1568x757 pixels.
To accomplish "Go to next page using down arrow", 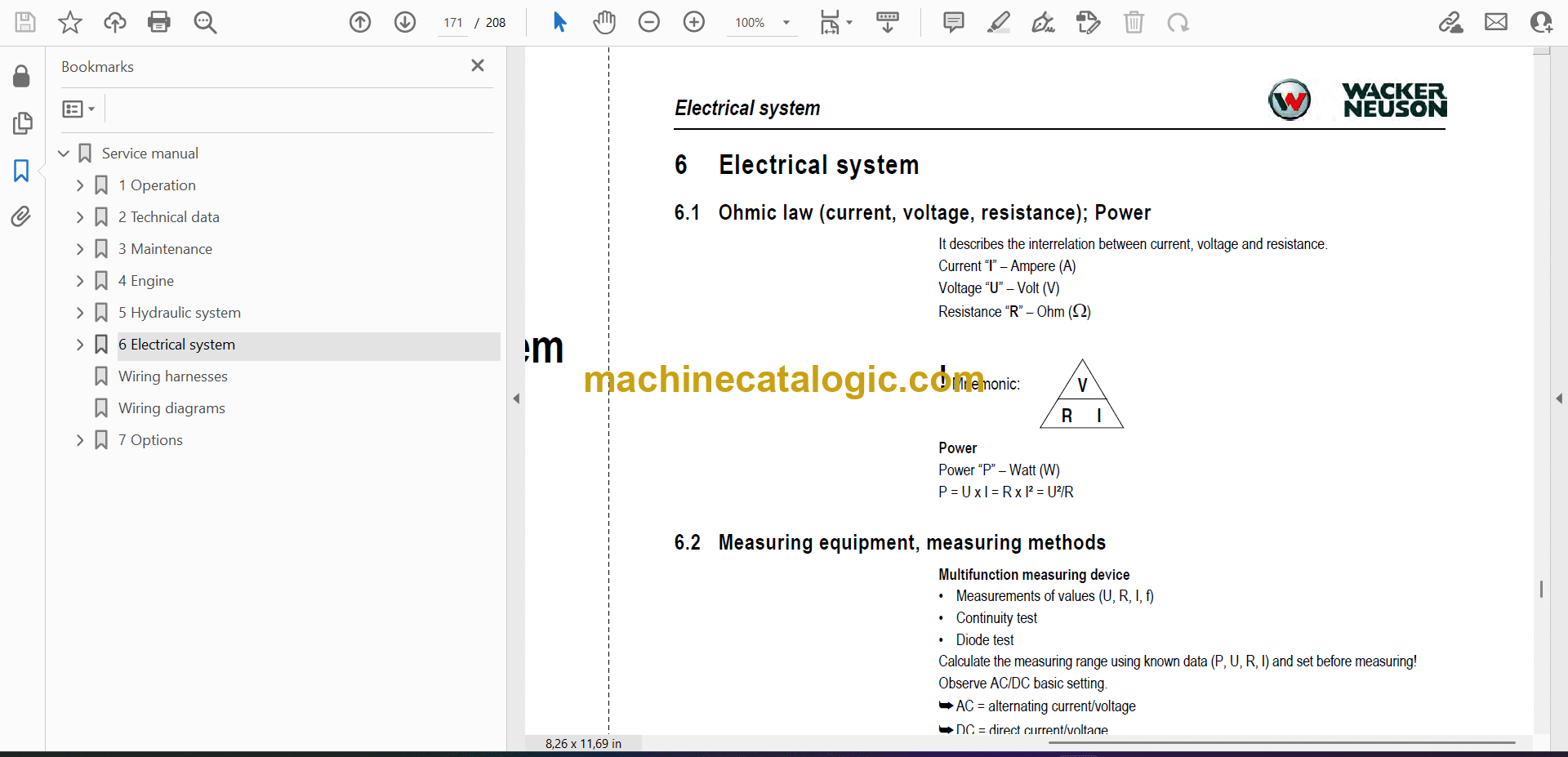I will coord(405,22).
